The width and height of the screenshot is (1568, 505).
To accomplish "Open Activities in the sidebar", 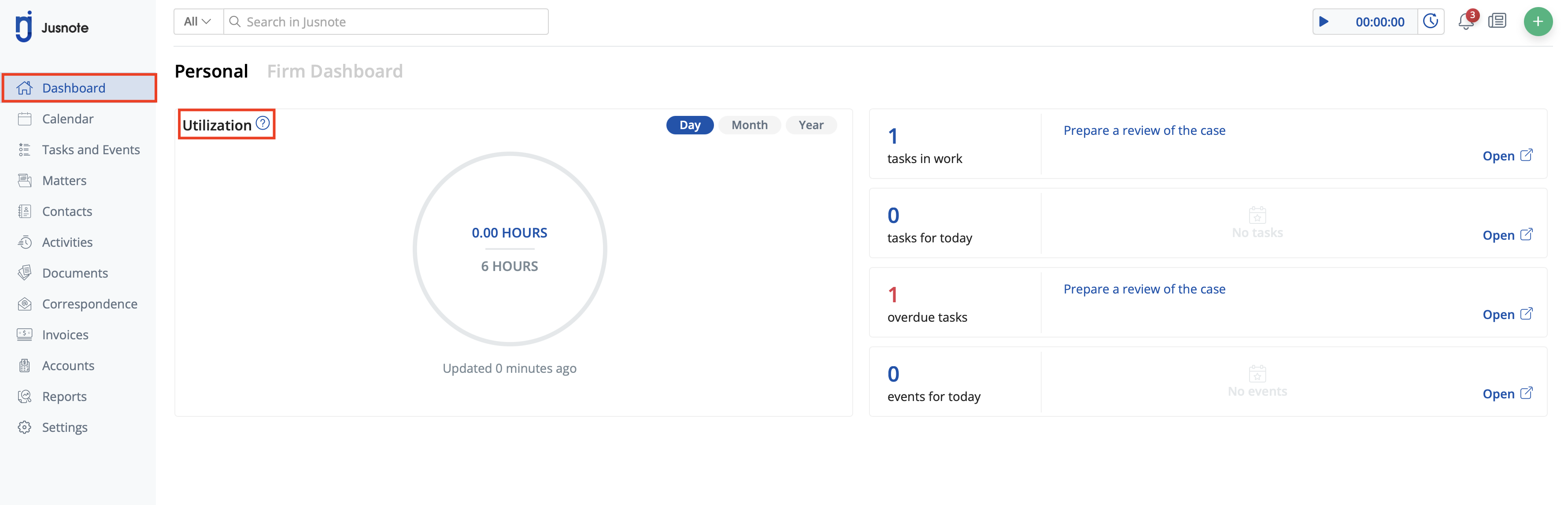I will (x=78, y=242).
